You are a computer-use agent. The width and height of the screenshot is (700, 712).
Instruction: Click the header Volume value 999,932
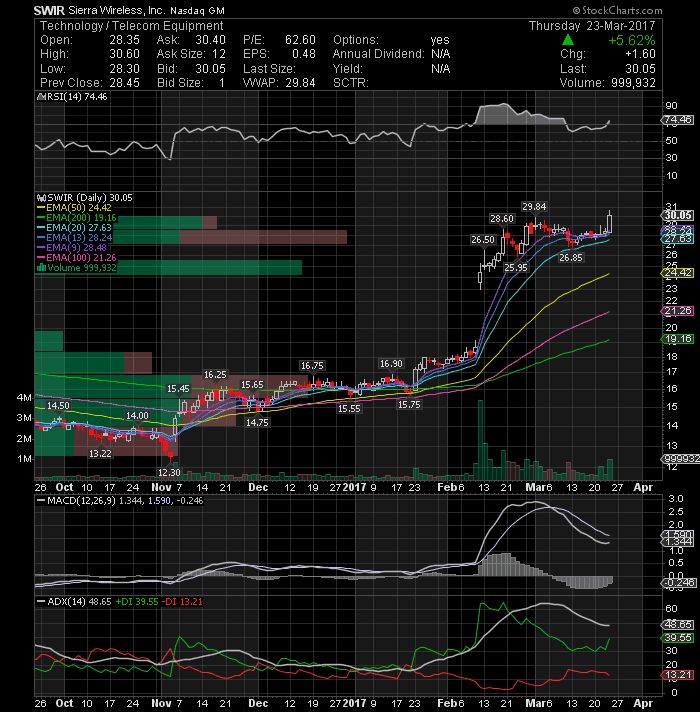coord(633,83)
